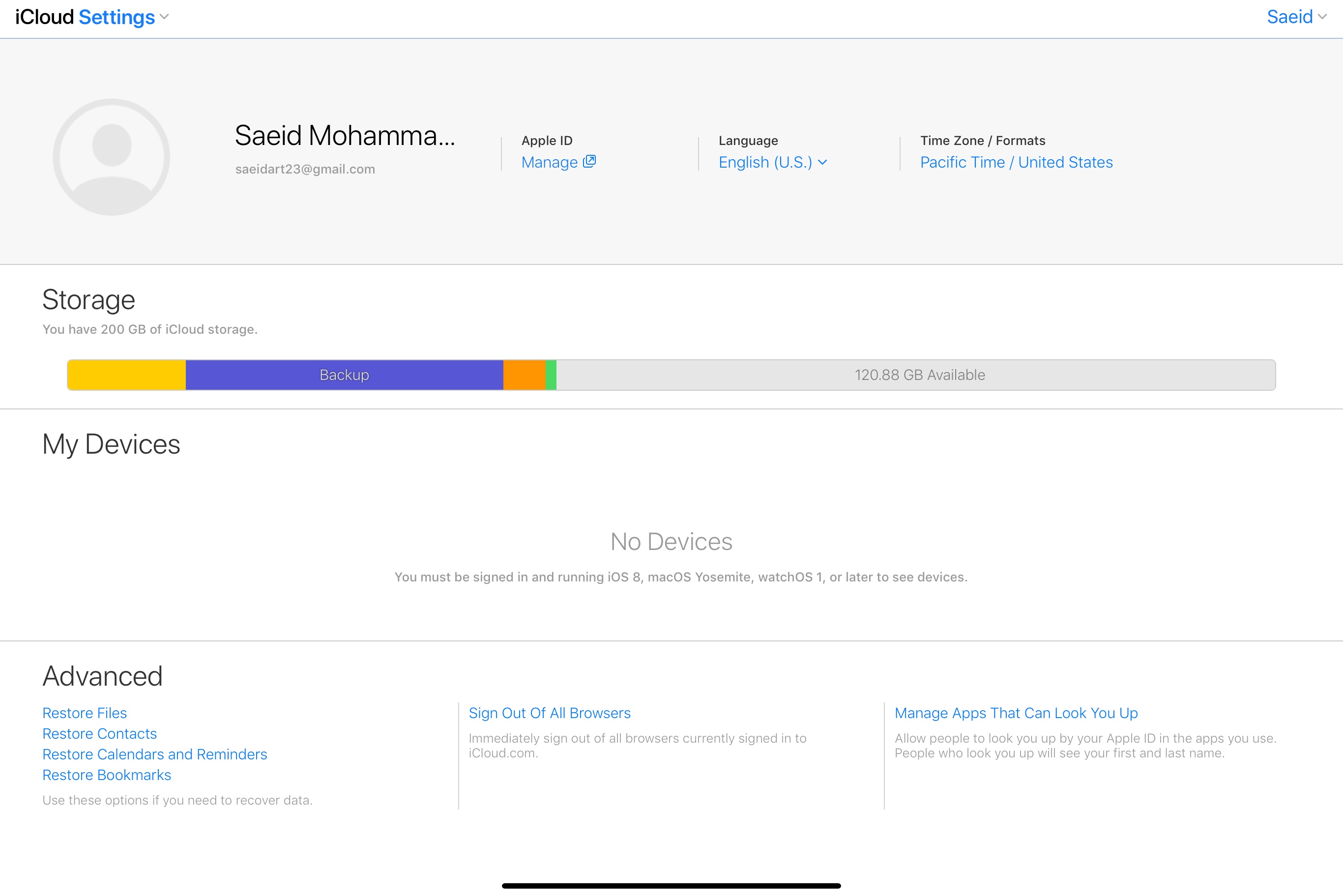
Task: Open the iCloud Settings app switcher dropdown
Action: click(164, 17)
